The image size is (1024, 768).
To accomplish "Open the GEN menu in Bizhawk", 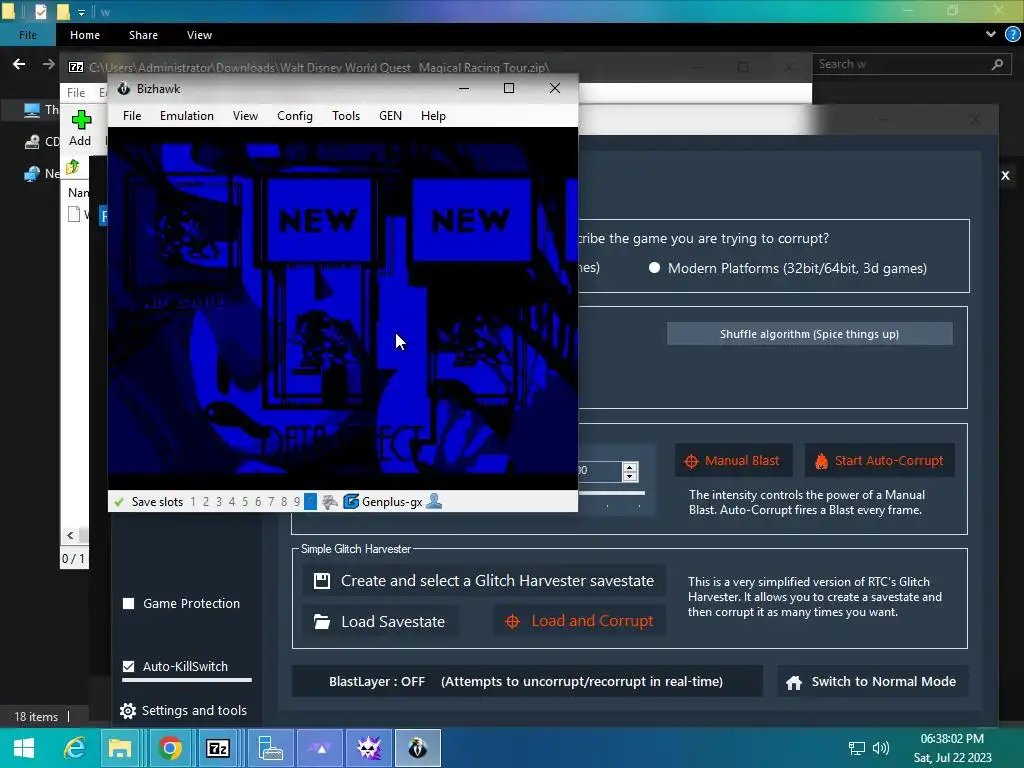I will [391, 116].
